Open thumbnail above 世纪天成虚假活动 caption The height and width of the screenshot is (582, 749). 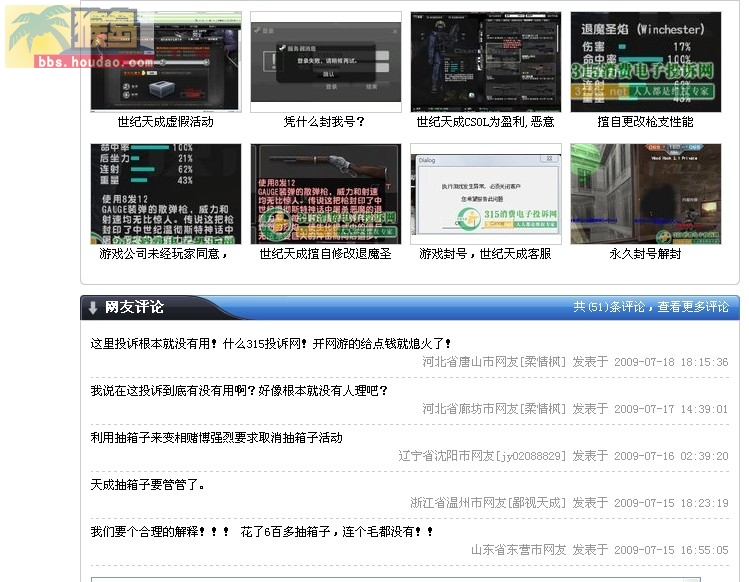click(166, 62)
